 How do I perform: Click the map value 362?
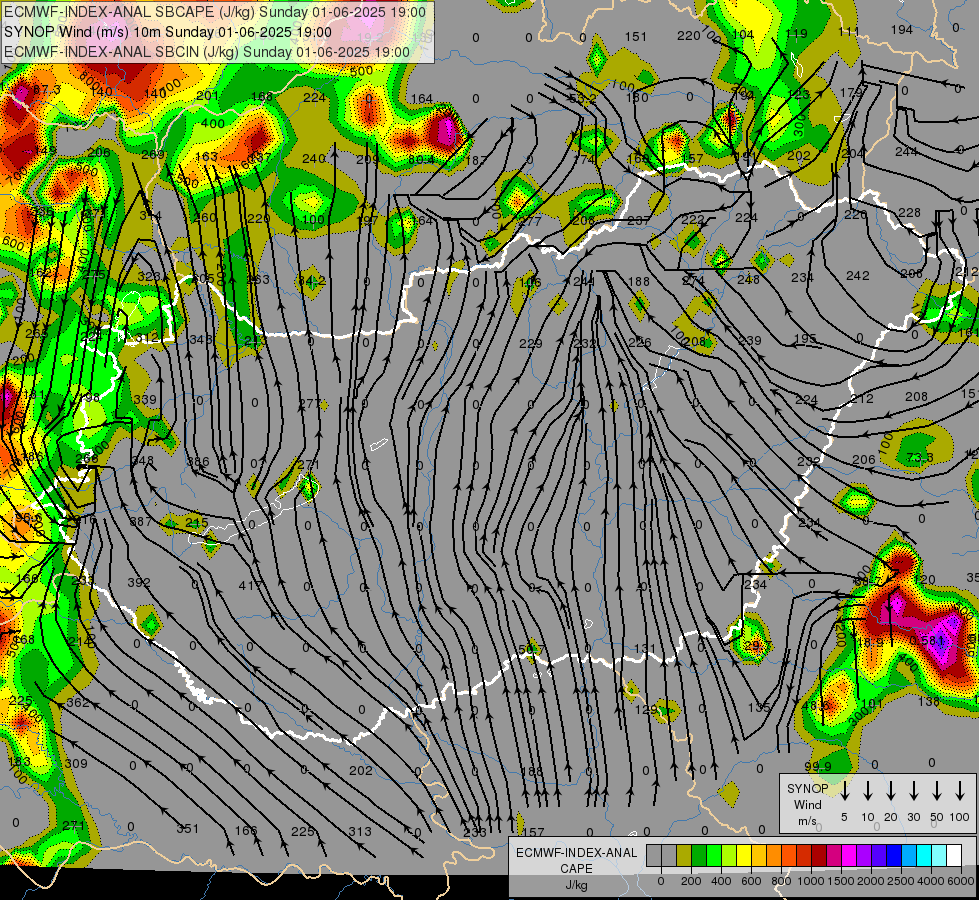[77, 702]
